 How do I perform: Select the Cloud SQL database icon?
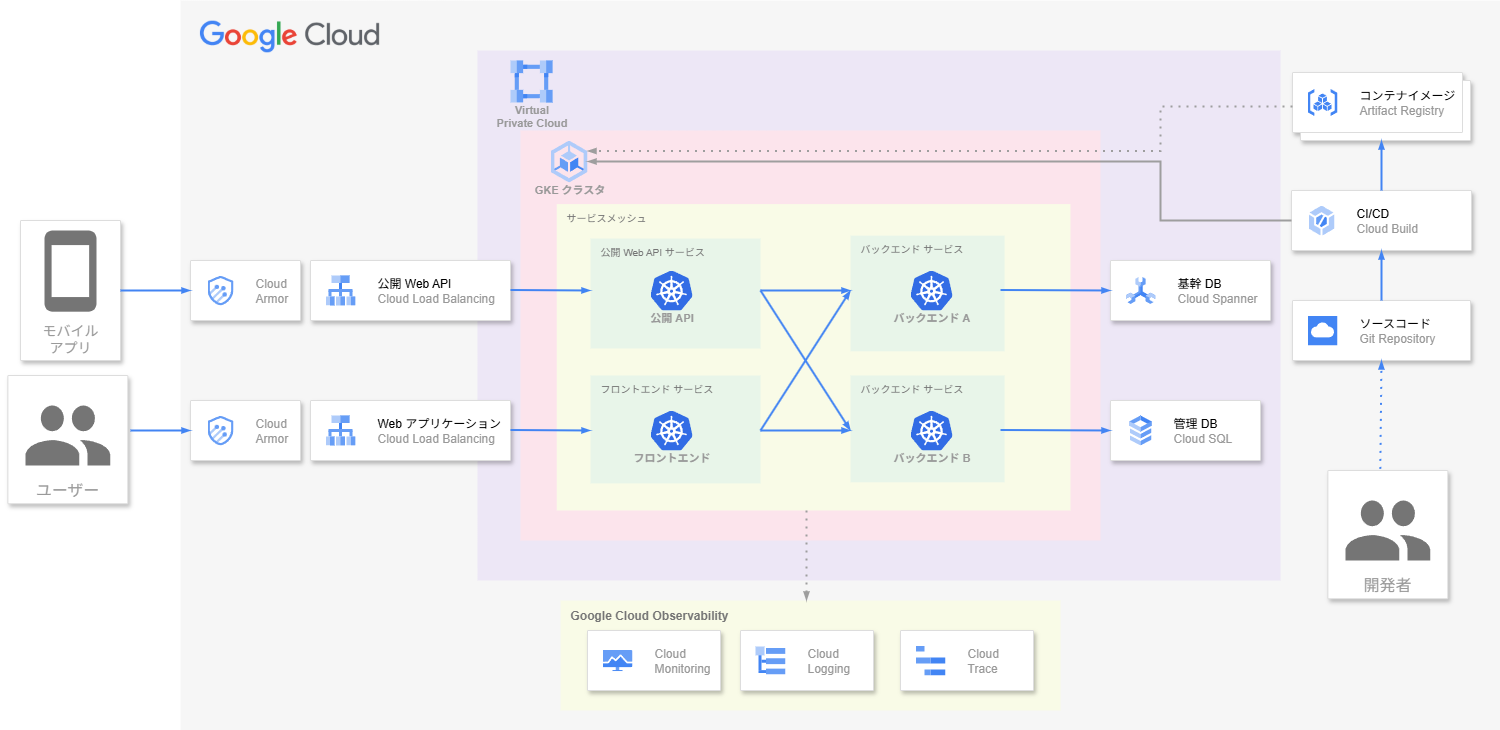click(1140, 431)
